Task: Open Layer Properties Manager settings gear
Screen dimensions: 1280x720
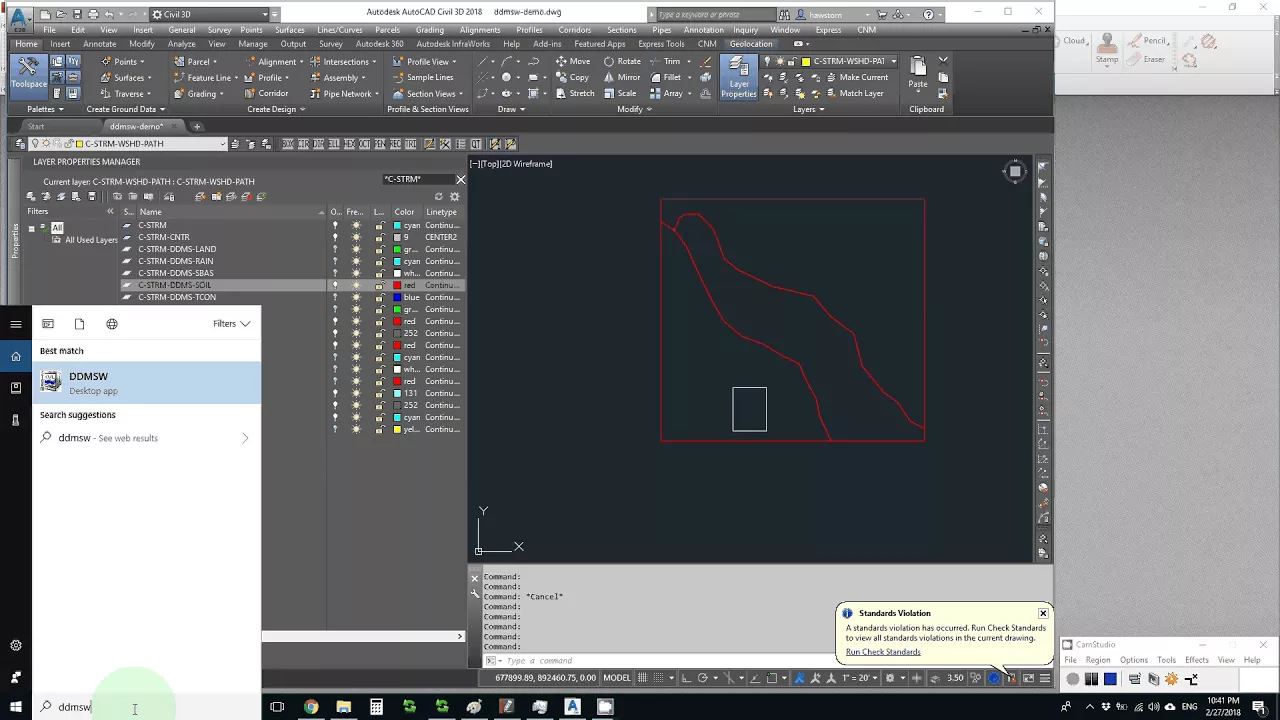Action: (x=454, y=196)
